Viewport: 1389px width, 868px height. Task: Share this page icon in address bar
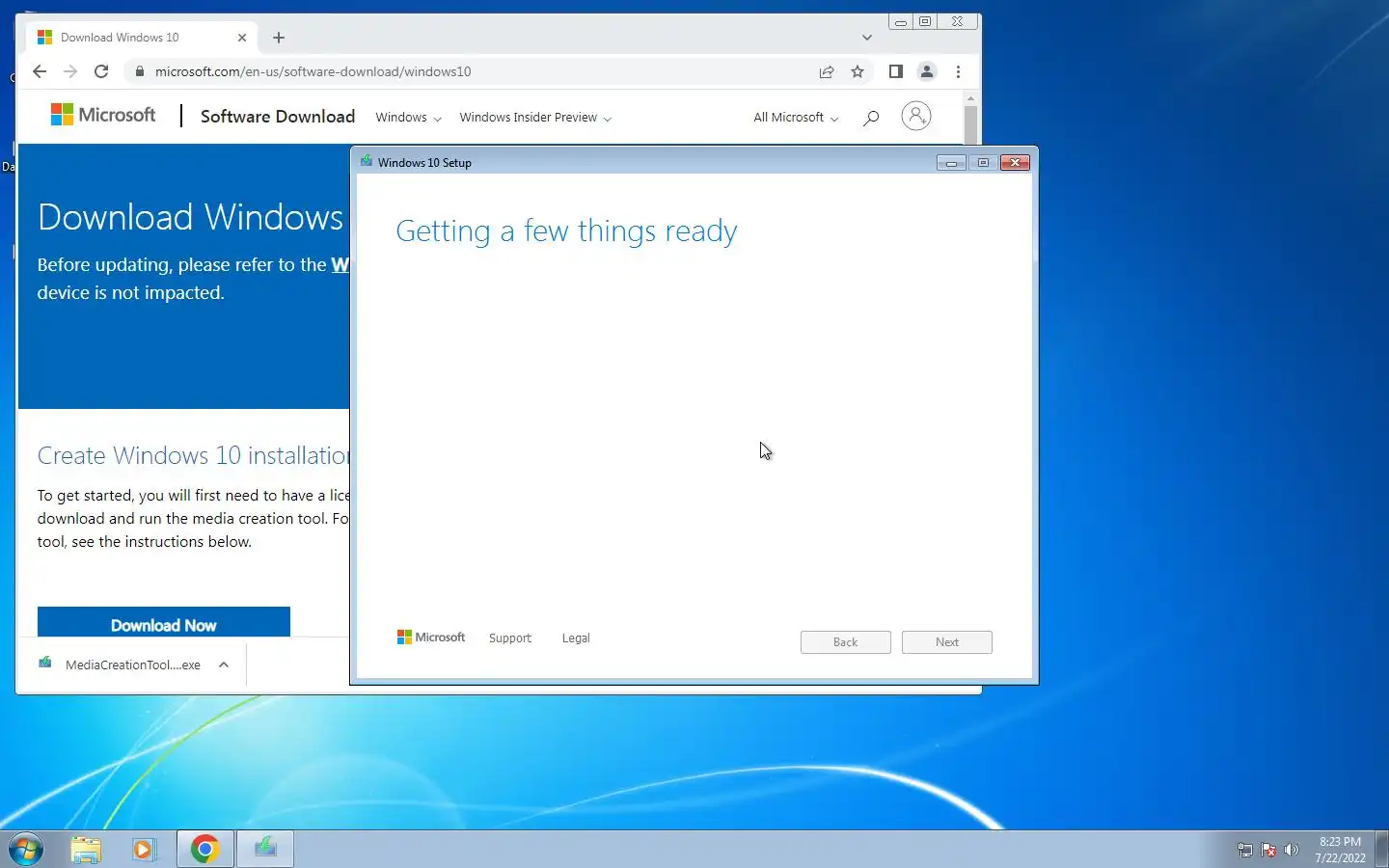click(x=827, y=71)
